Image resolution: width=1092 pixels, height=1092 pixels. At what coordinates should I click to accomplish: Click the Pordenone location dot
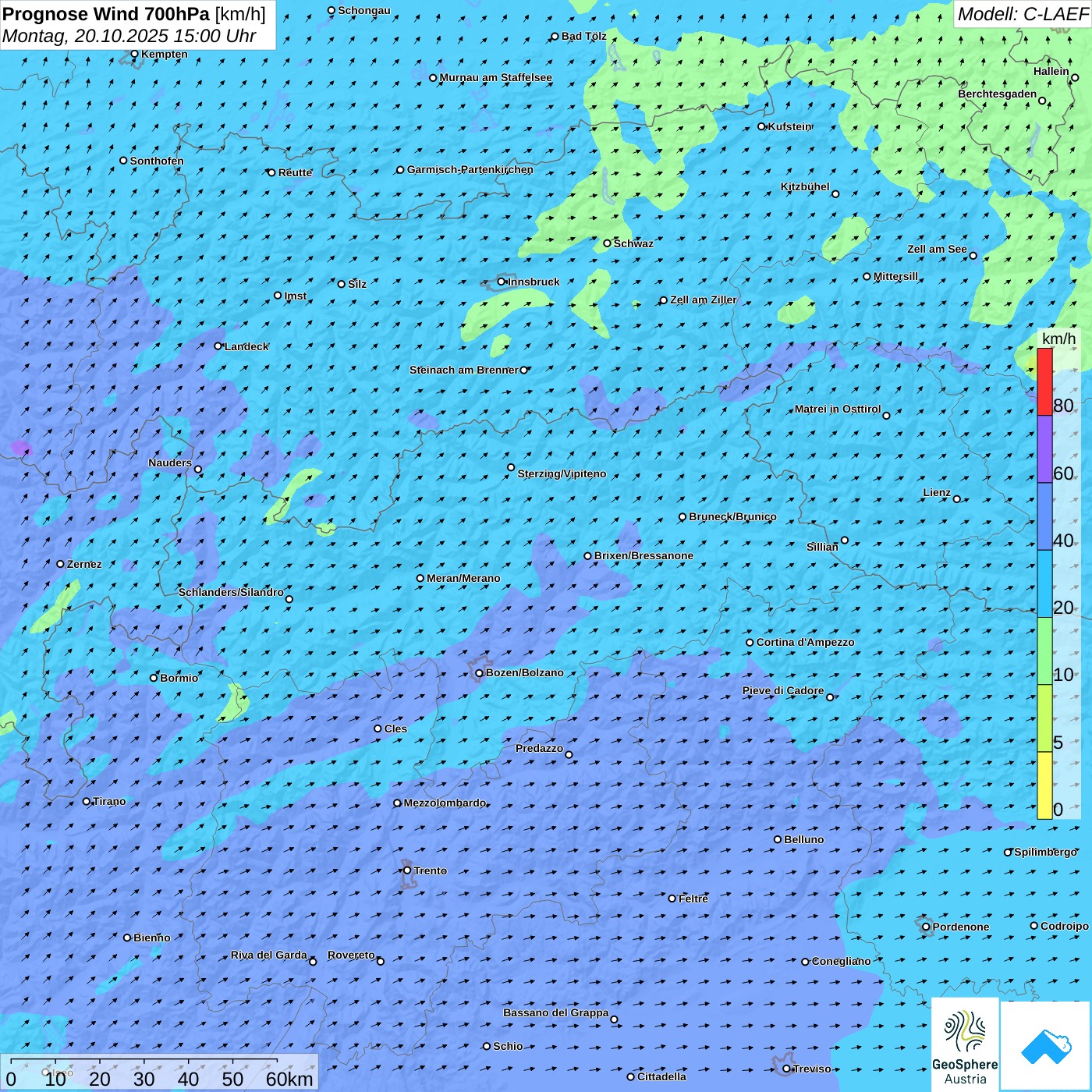coord(926,927)
